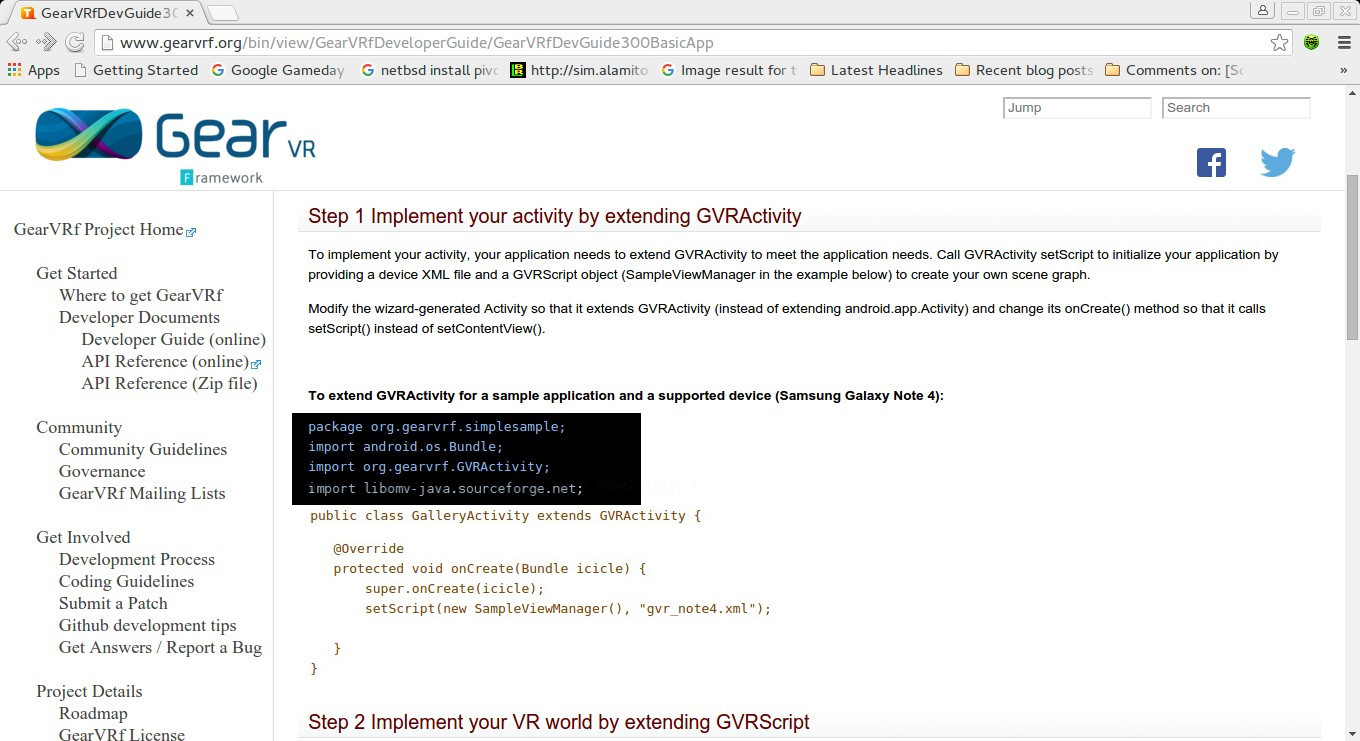Screen dimensions: 1360x741
Task: Open the Latest Headlines bookmark folder
Action: click(x=876, y=70)
